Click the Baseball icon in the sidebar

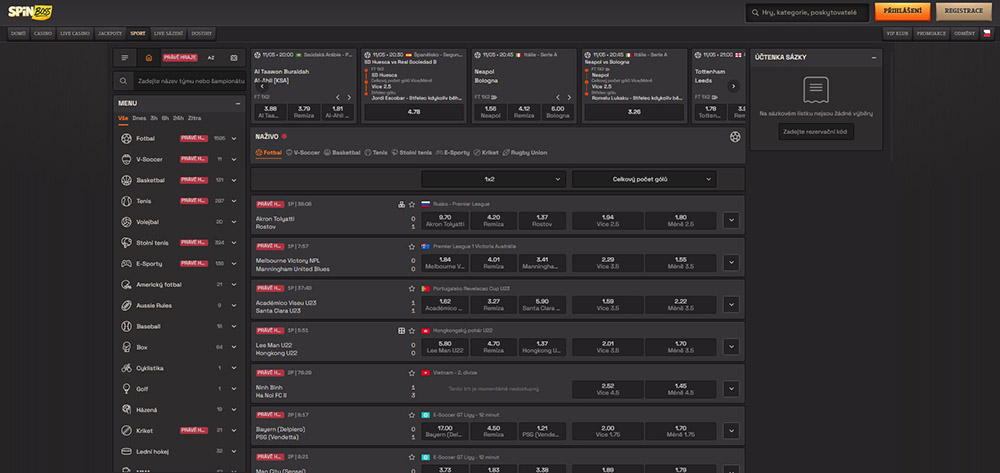point(126,326)
